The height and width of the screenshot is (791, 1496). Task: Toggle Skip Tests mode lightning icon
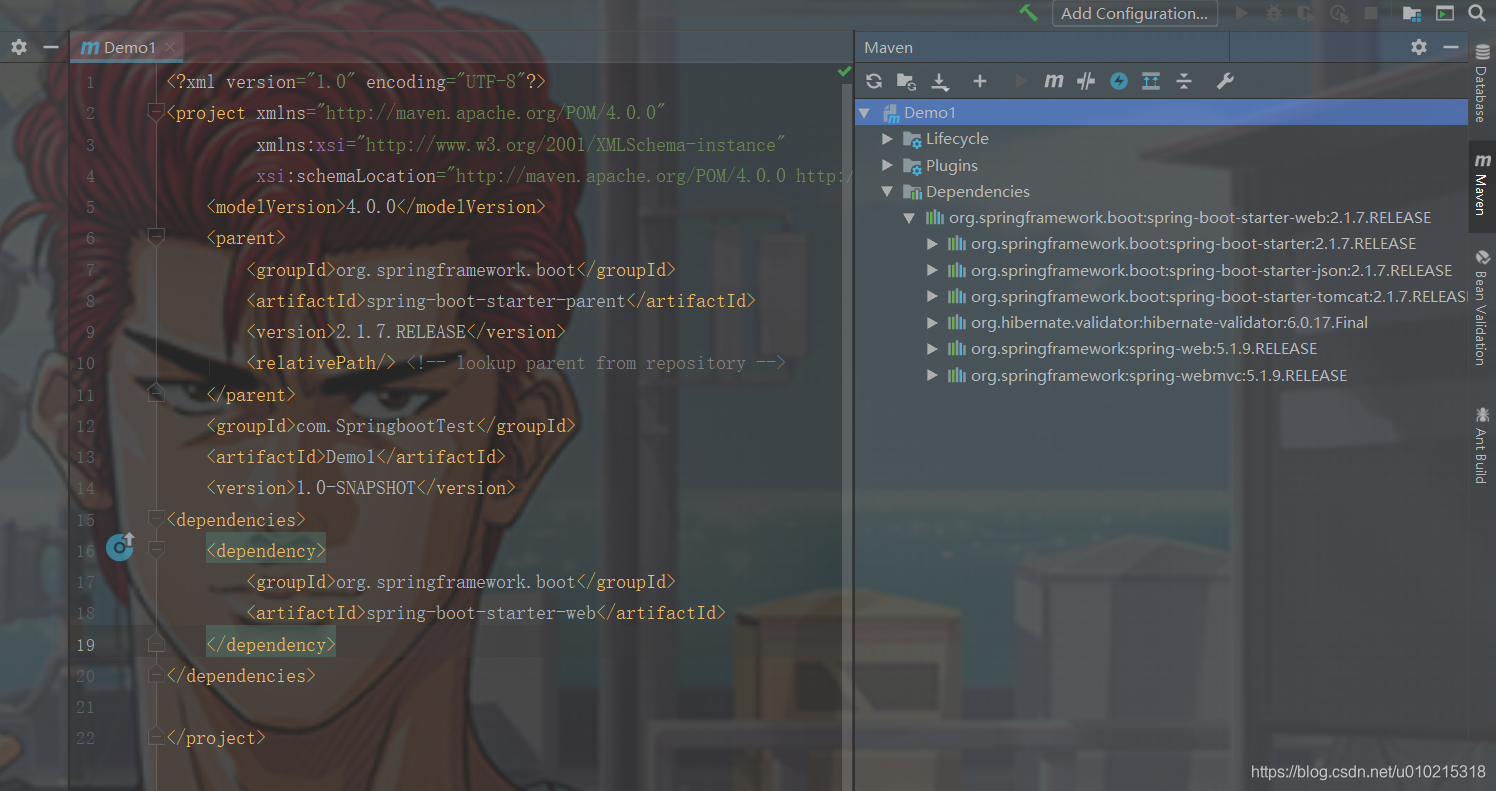(x=1119, y=81)
